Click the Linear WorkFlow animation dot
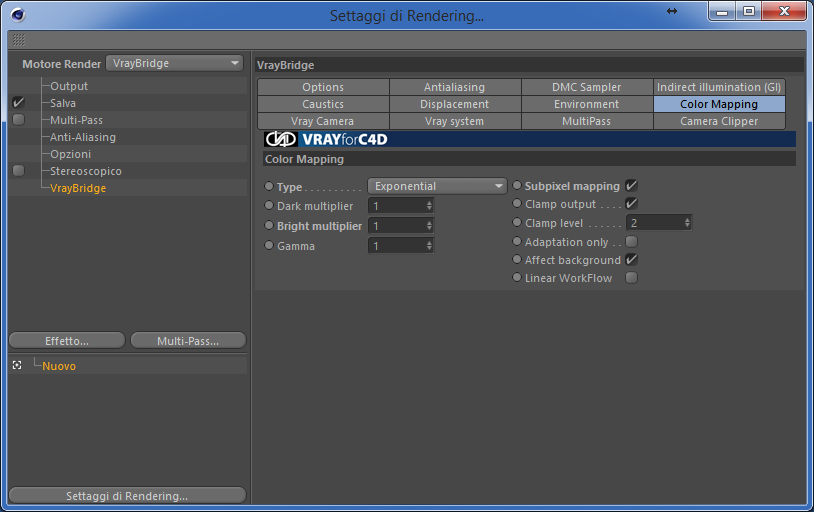The height and width of the screenshot is (512, 814). click(517, 277)
